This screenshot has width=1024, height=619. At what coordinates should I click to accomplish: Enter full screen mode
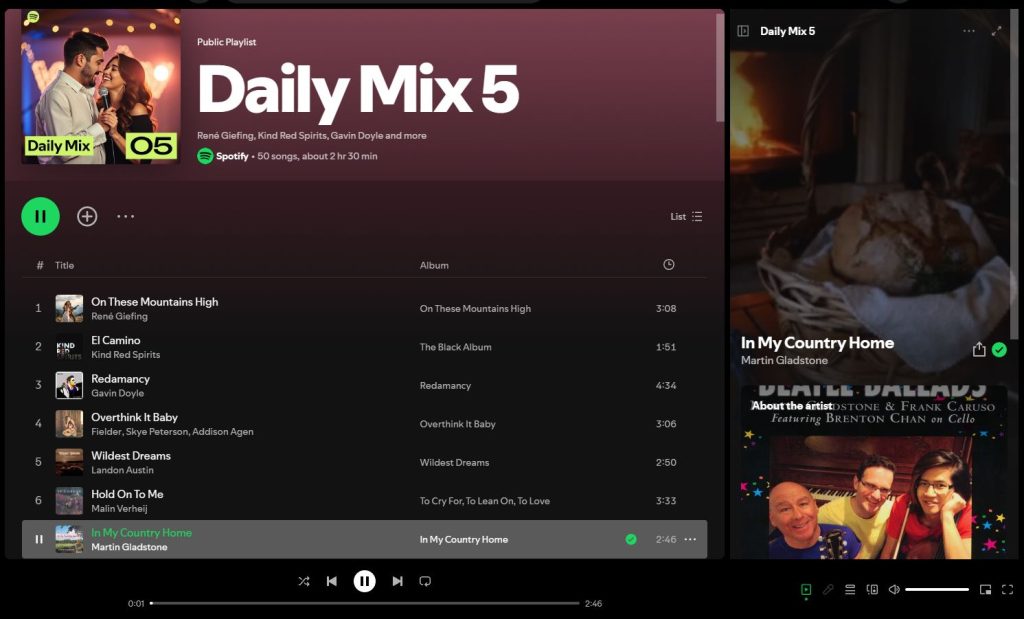(1008, 590)
